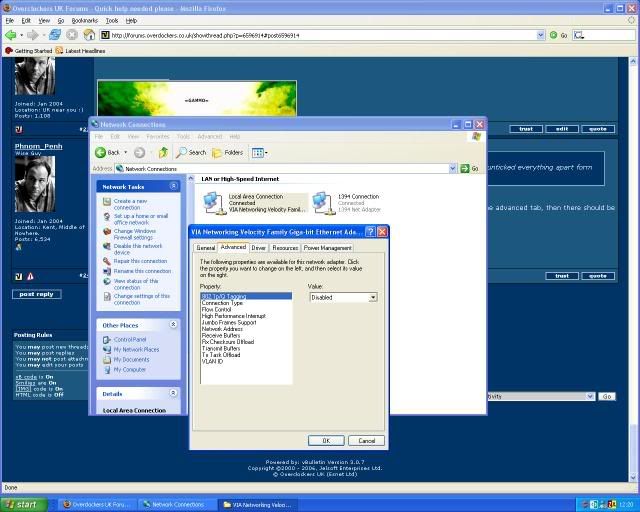Click Go button beside Network Connections address
This screenshot has width=640, height=512.
click(x=469, y=168)
